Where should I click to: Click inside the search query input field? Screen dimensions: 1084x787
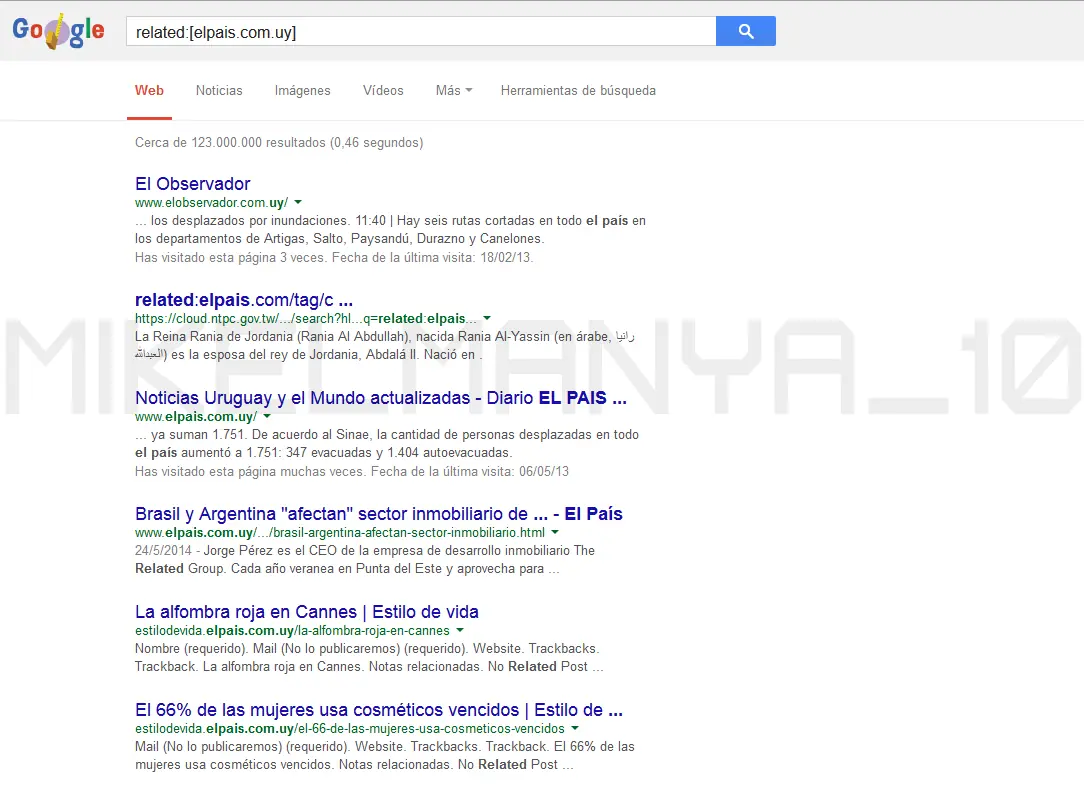[420, 31]
